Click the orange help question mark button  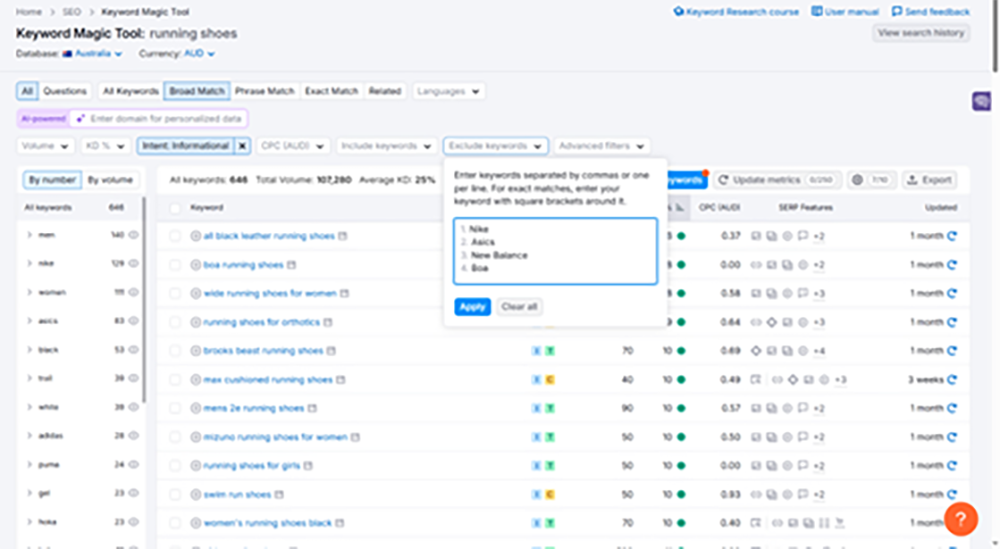pyautogui.click(x=960, y=519)
